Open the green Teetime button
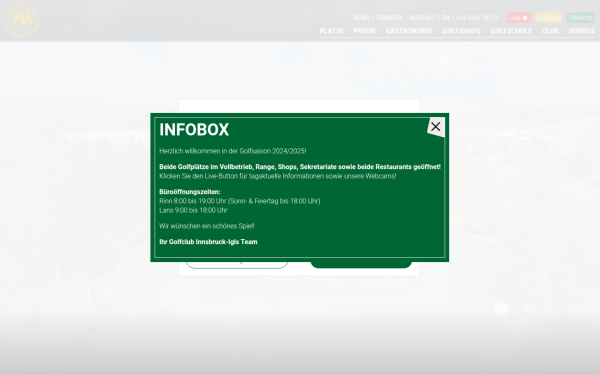This screenshot has height=375, width=600. (580, 18)
